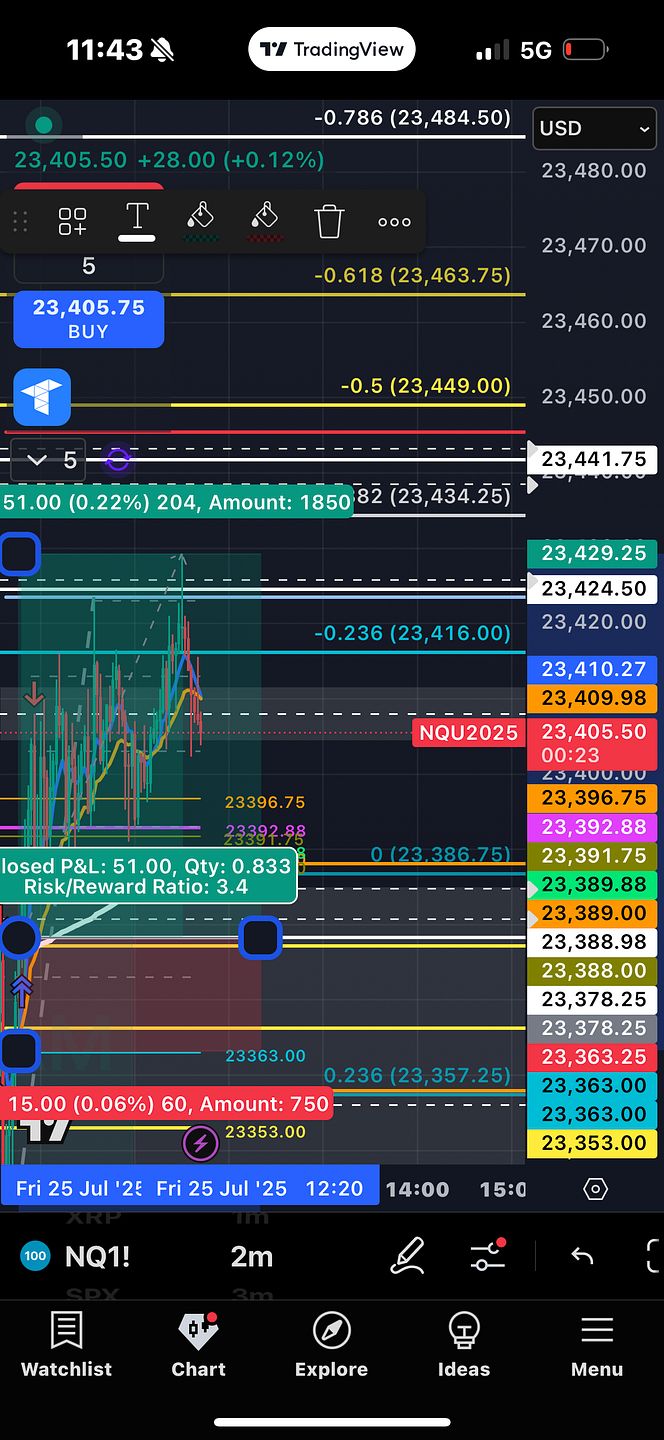Switch to the Explore tab
The image size is (664, 1440).
coord(331,1346)
